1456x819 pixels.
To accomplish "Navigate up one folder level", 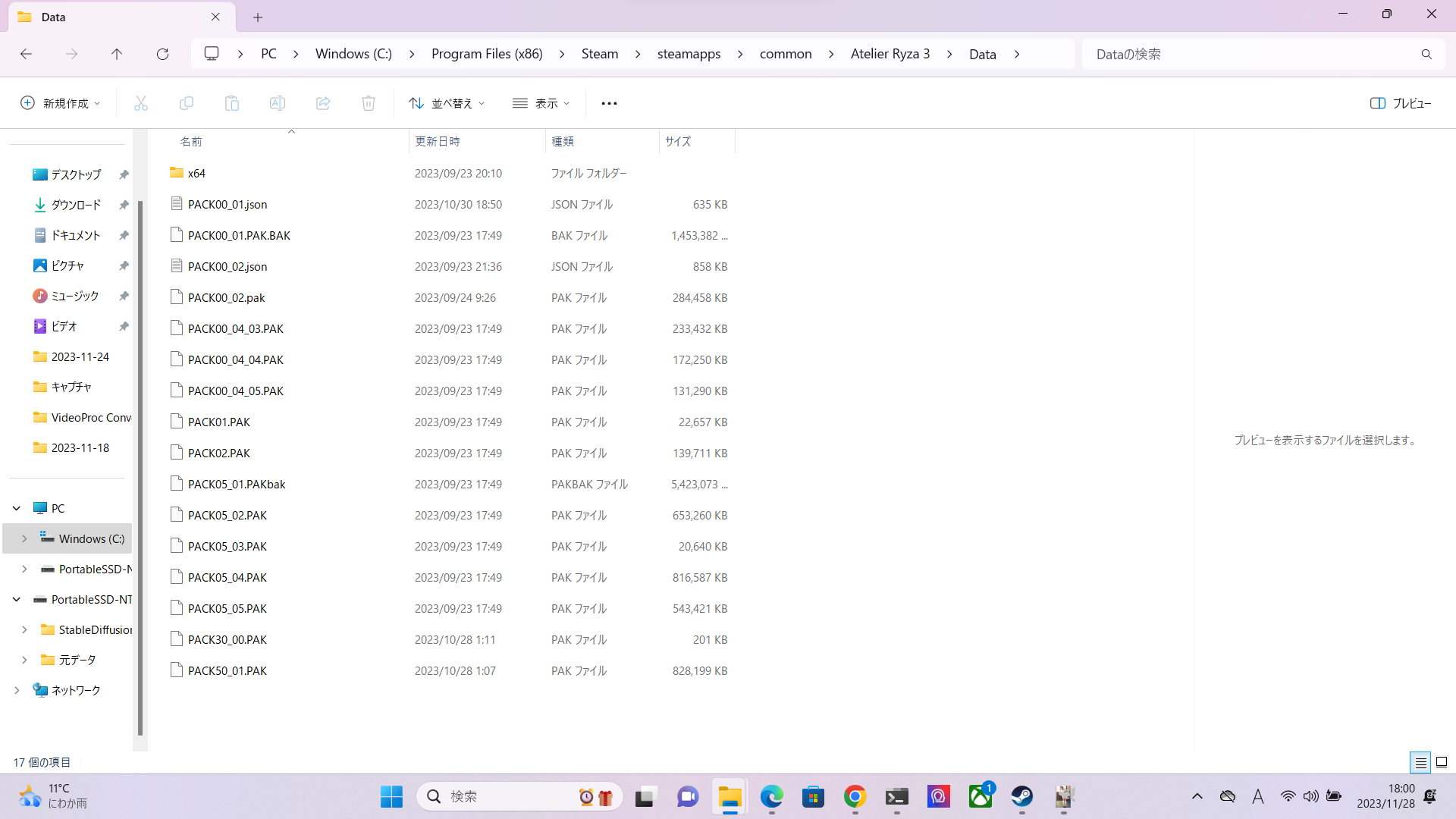I will click(x=117, y=54).
